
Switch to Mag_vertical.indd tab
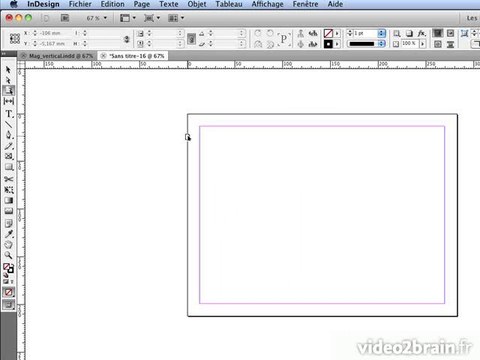pyautogui.click(x=61, y=56)
